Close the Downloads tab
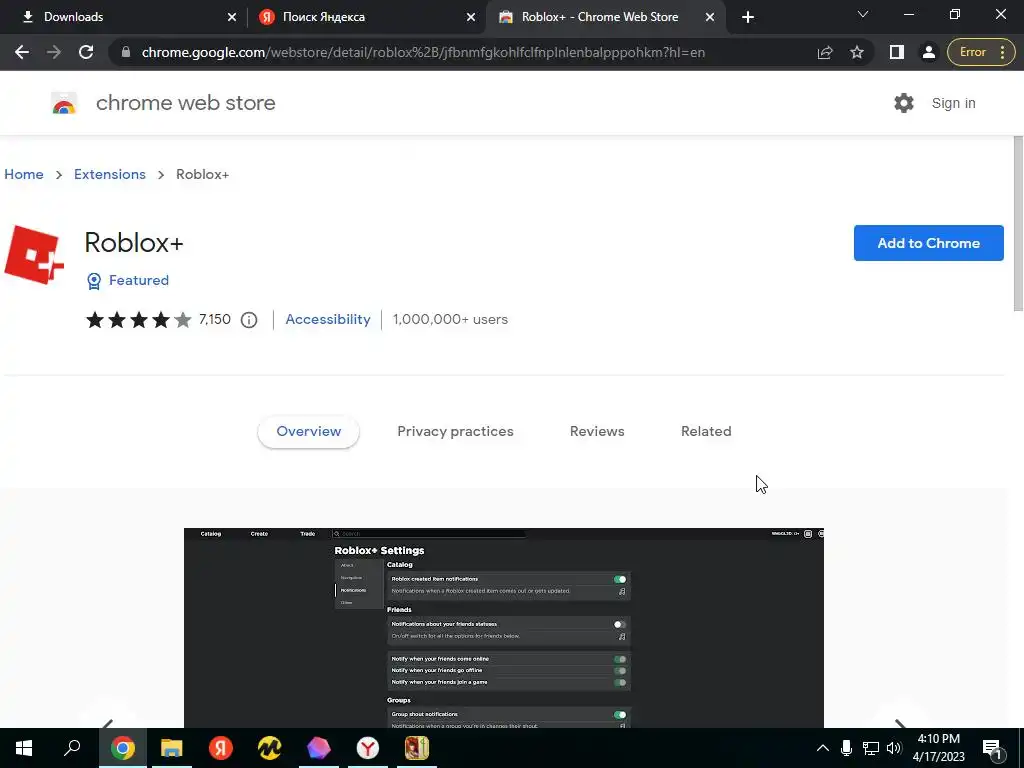This screenshot has height=768, width=1024. [x=232, y=17]
